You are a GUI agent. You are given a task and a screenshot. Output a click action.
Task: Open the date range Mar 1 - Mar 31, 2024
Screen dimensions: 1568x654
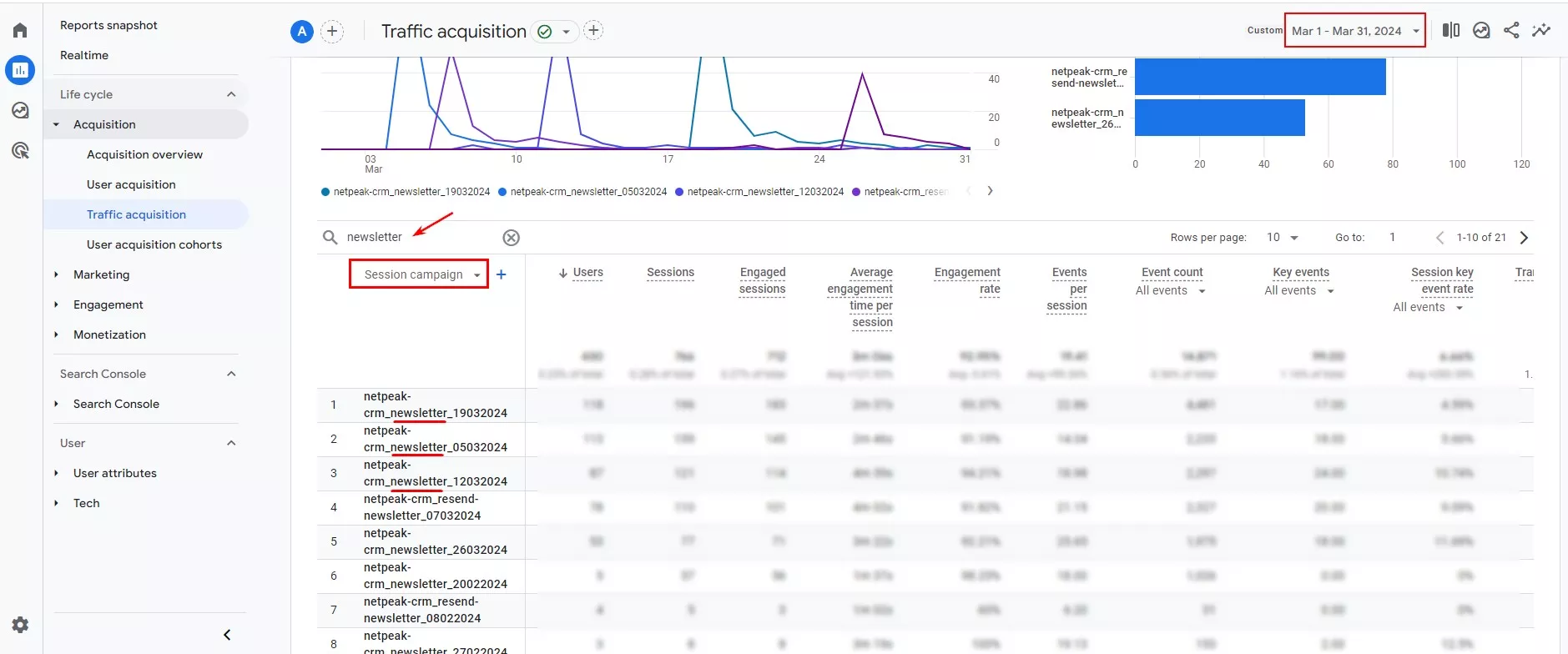pyautogui.click(x=1355, y=31)
